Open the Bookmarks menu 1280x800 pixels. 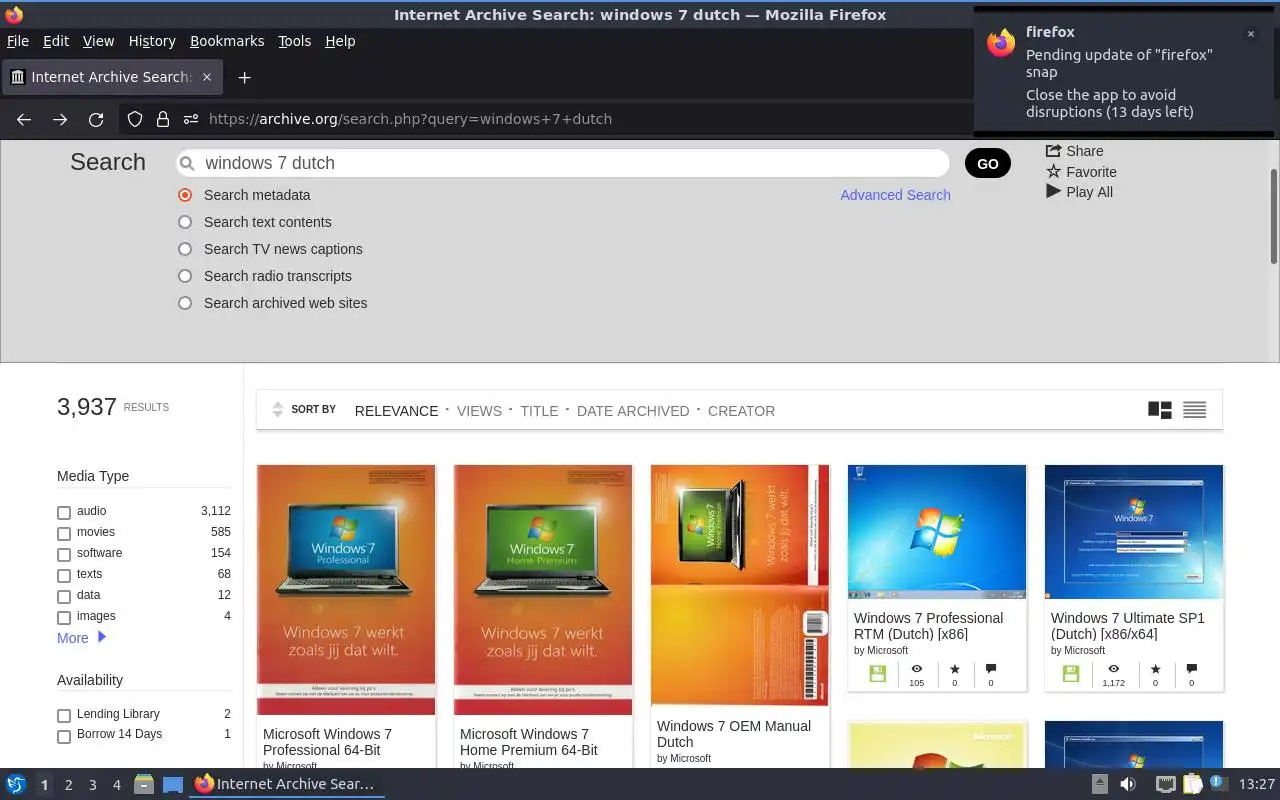coord(227,41)
